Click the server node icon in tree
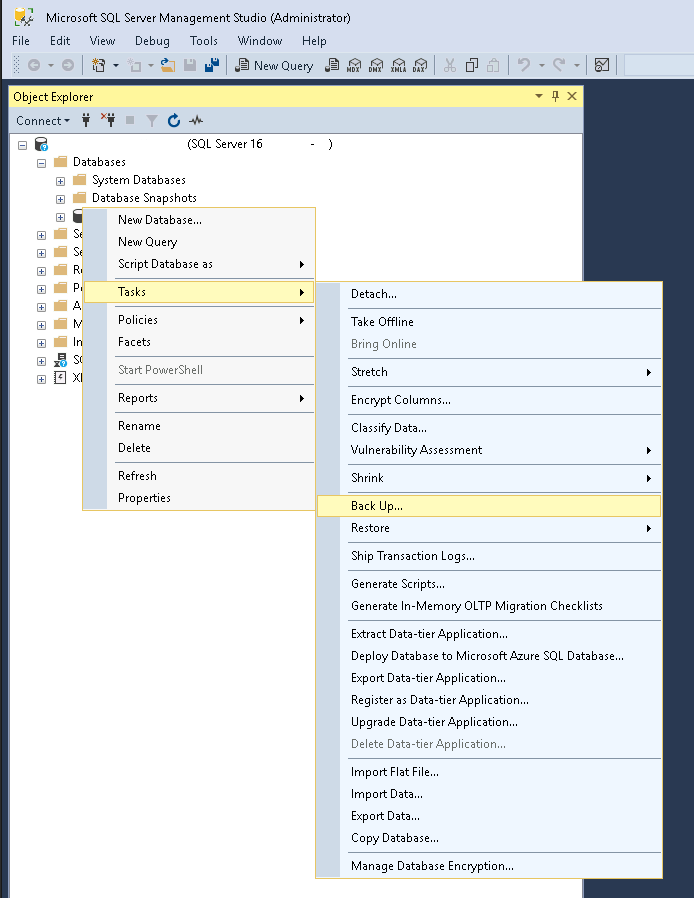 pyautogui.click(x=41, y=144)
